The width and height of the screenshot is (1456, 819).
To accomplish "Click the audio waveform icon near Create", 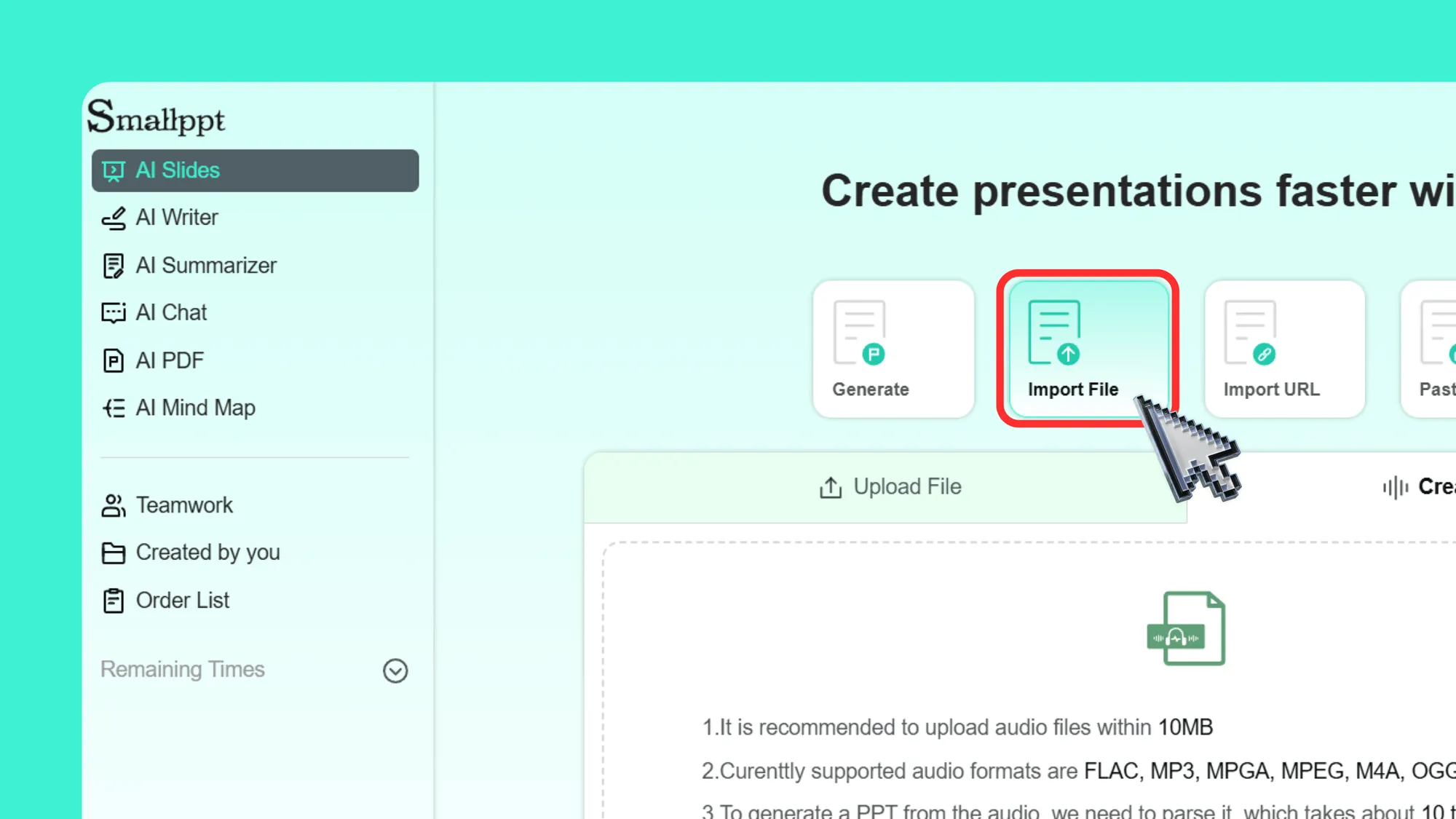I will click(1396, 486).
